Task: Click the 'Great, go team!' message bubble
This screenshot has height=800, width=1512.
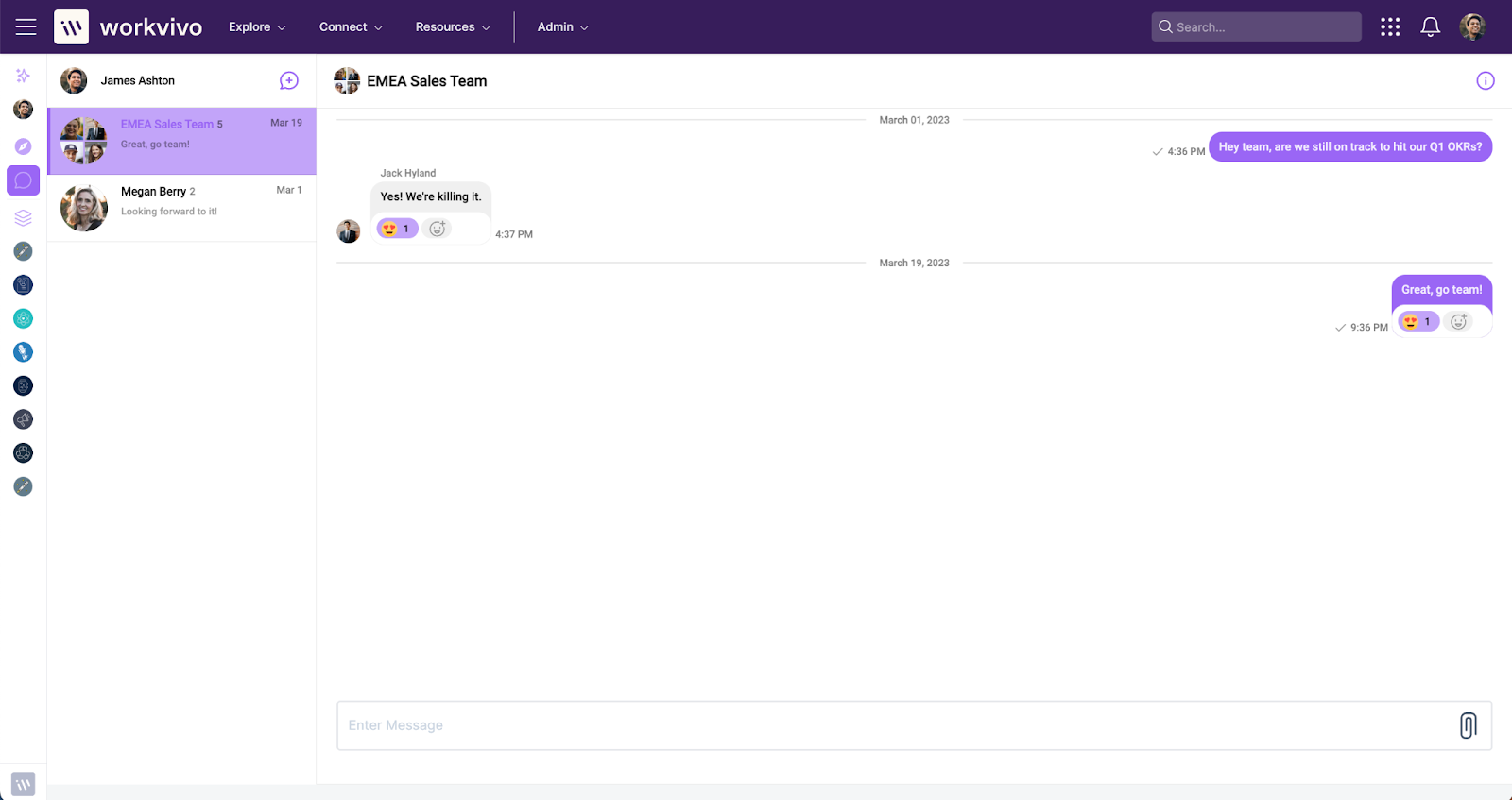Action: pos(1442,290)
